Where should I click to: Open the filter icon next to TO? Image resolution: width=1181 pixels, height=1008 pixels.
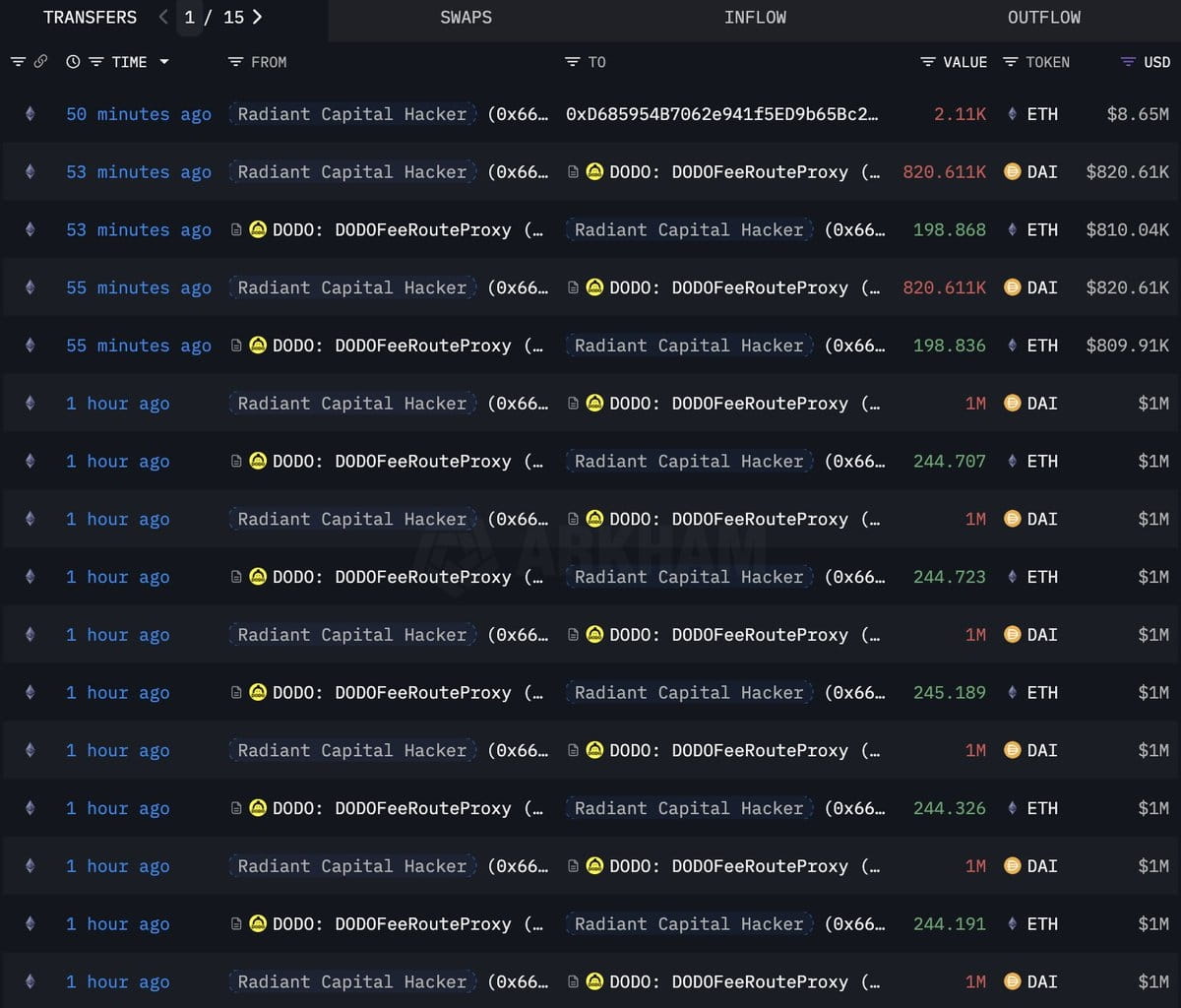click(572, 62)
